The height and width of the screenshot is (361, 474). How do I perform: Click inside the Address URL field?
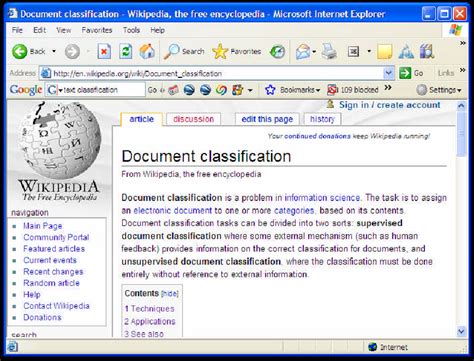tap(217, 73)
